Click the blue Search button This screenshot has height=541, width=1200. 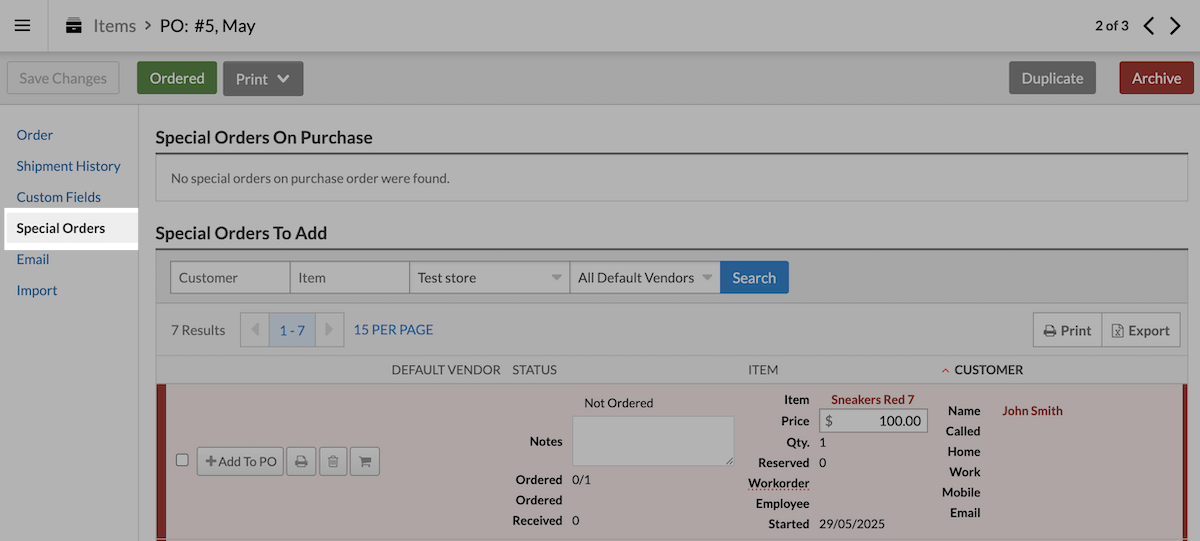(754, 278)
